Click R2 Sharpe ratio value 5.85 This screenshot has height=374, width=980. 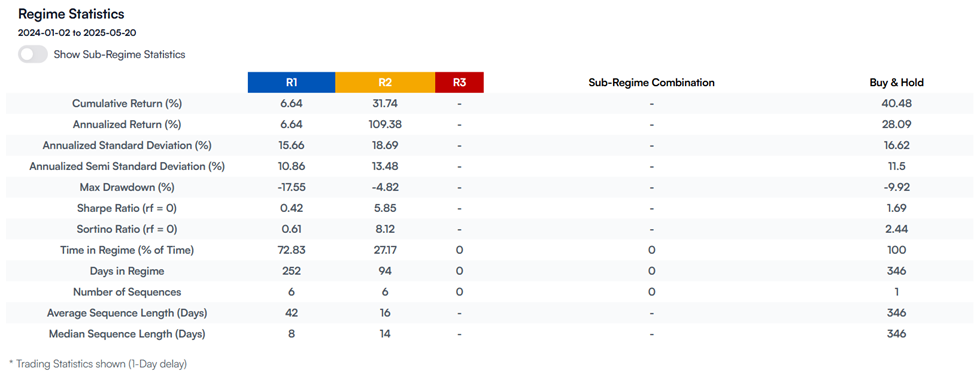385,208
